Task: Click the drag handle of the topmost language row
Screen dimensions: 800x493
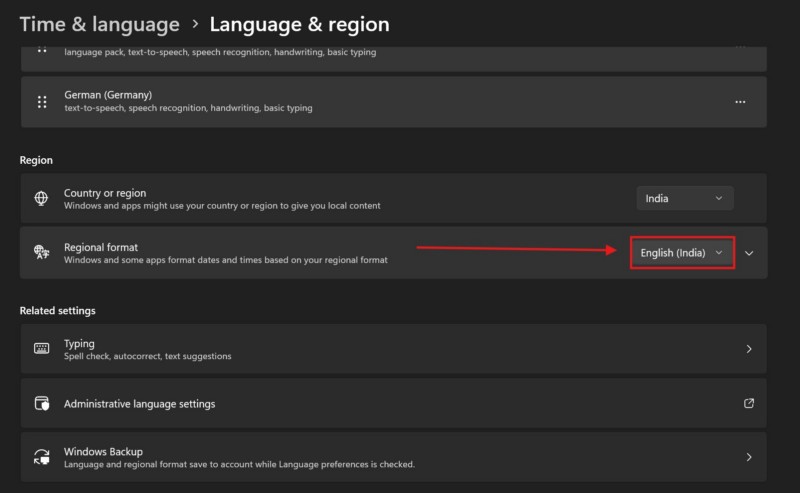Action: click(x=42, y=50)
